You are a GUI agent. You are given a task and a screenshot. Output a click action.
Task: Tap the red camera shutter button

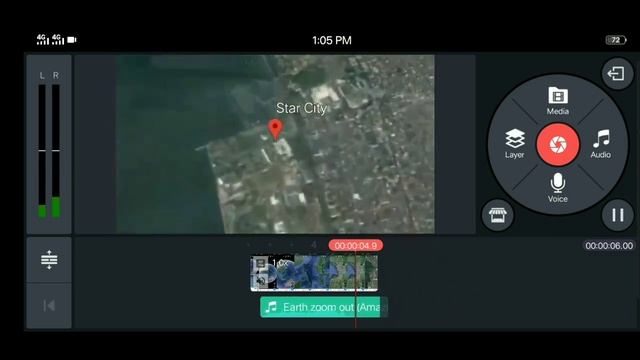click(x=558, y=144)
